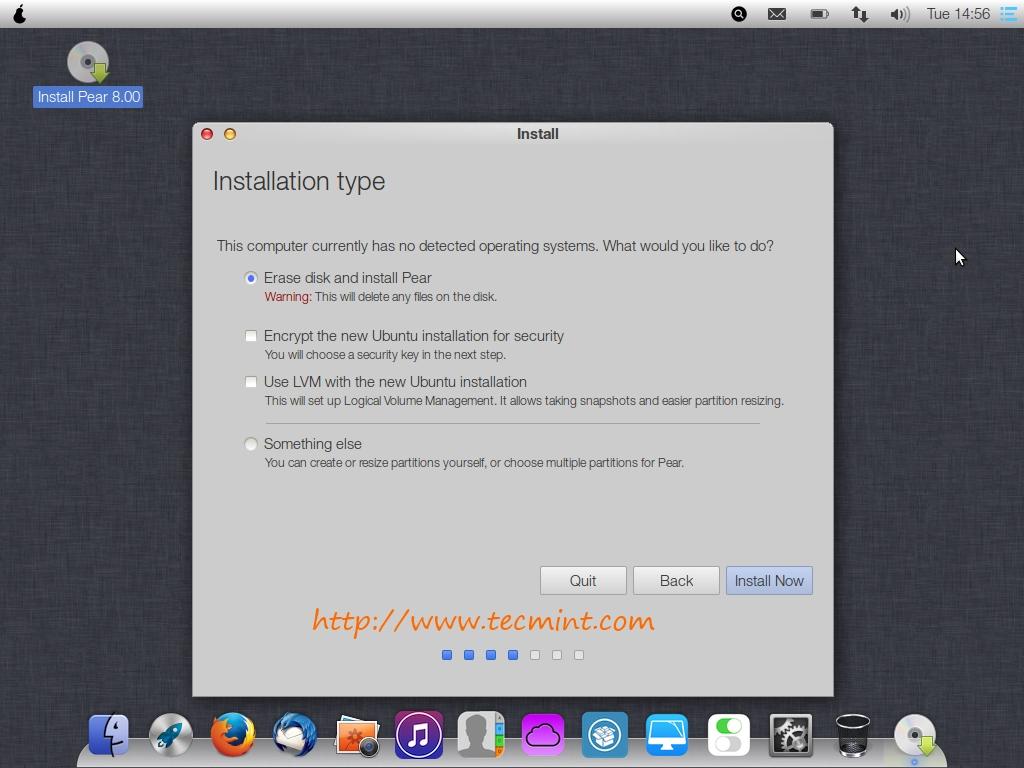
Task: Open the purple cloud app in dock
Action: click(543, 736)
